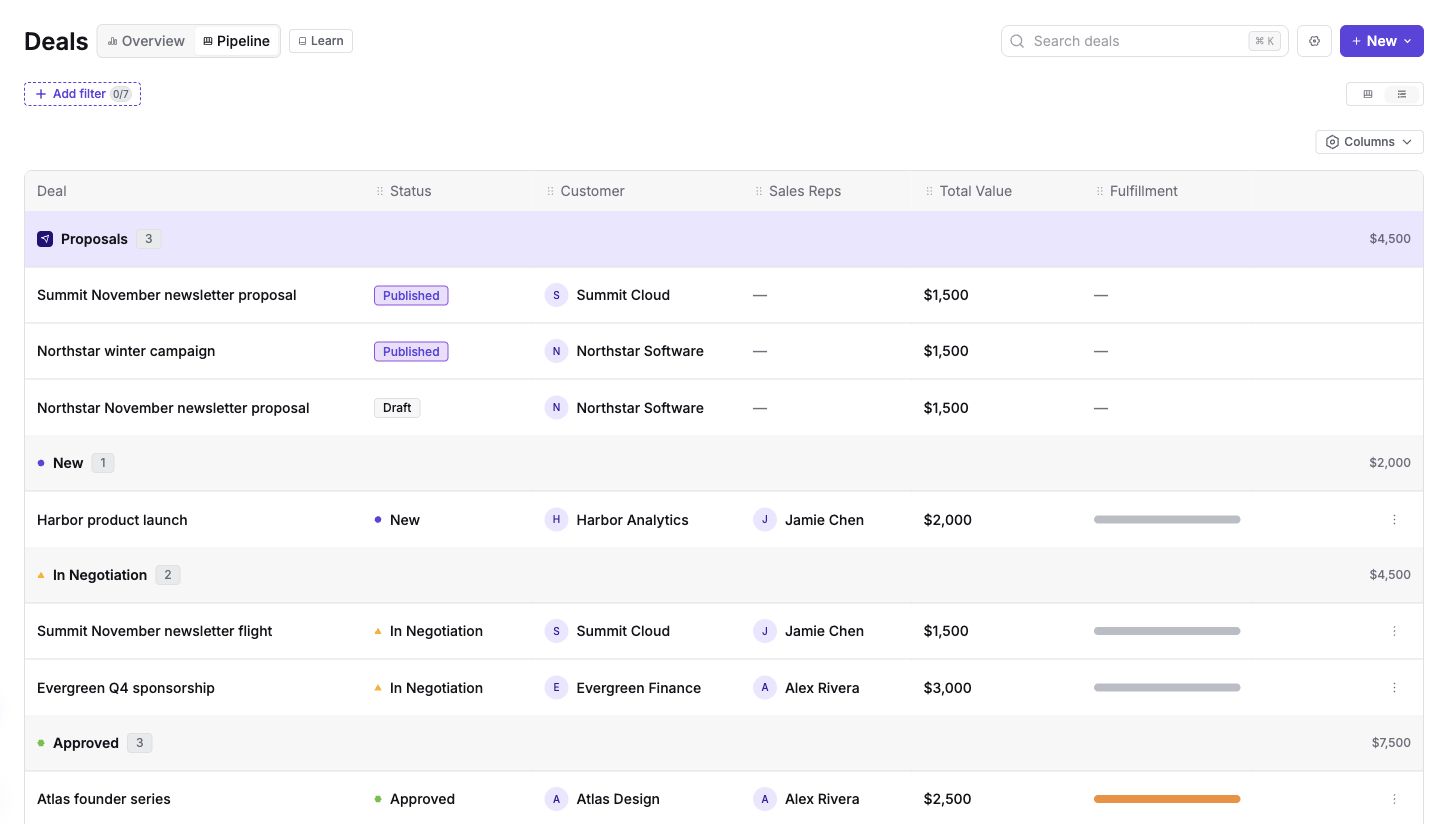Switch to the Overview tab
This screenshot has height=824, width=1448.
[146, 41]
